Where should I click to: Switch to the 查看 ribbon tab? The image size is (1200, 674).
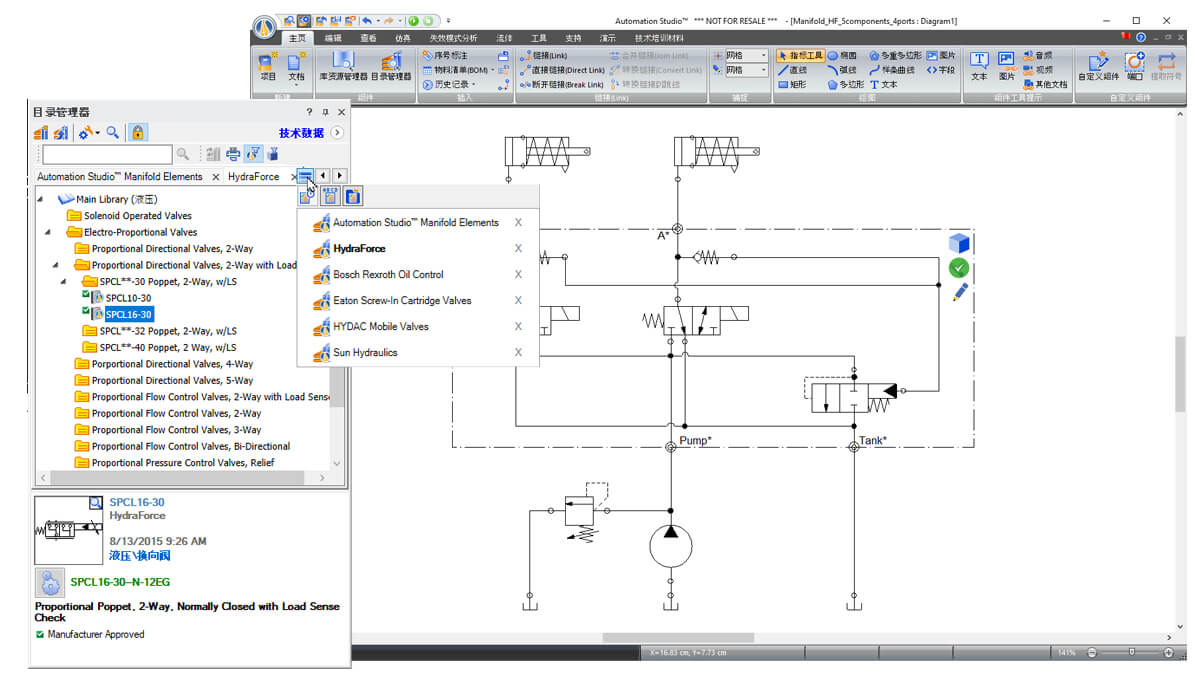(368, 37)
